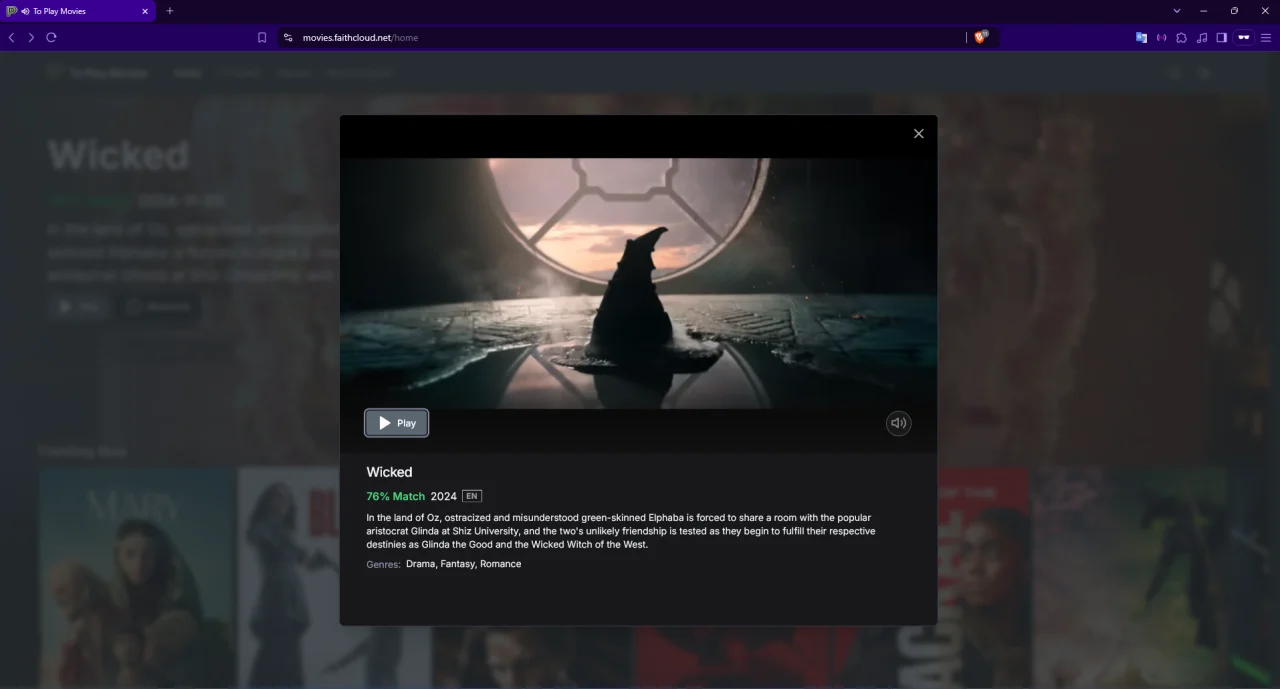Bookmark this page
1280x689 pixels.
[x=262, y=37]
